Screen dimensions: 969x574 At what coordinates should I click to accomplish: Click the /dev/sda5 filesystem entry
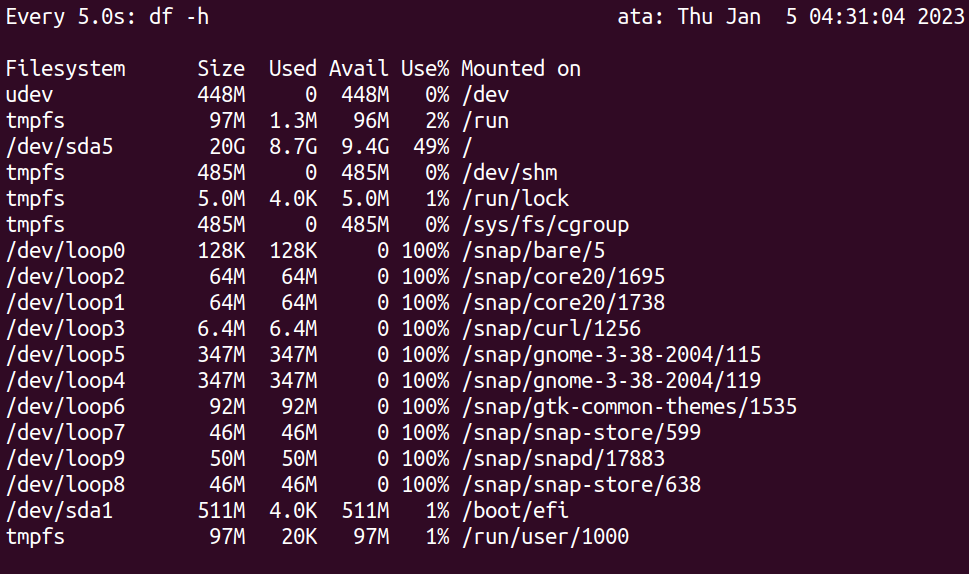[59, 146]
